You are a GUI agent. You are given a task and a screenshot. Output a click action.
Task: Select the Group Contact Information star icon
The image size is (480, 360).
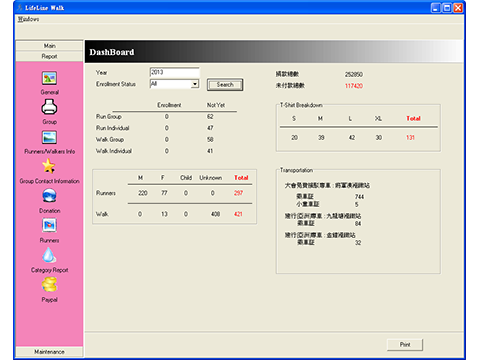click(49, 166)
